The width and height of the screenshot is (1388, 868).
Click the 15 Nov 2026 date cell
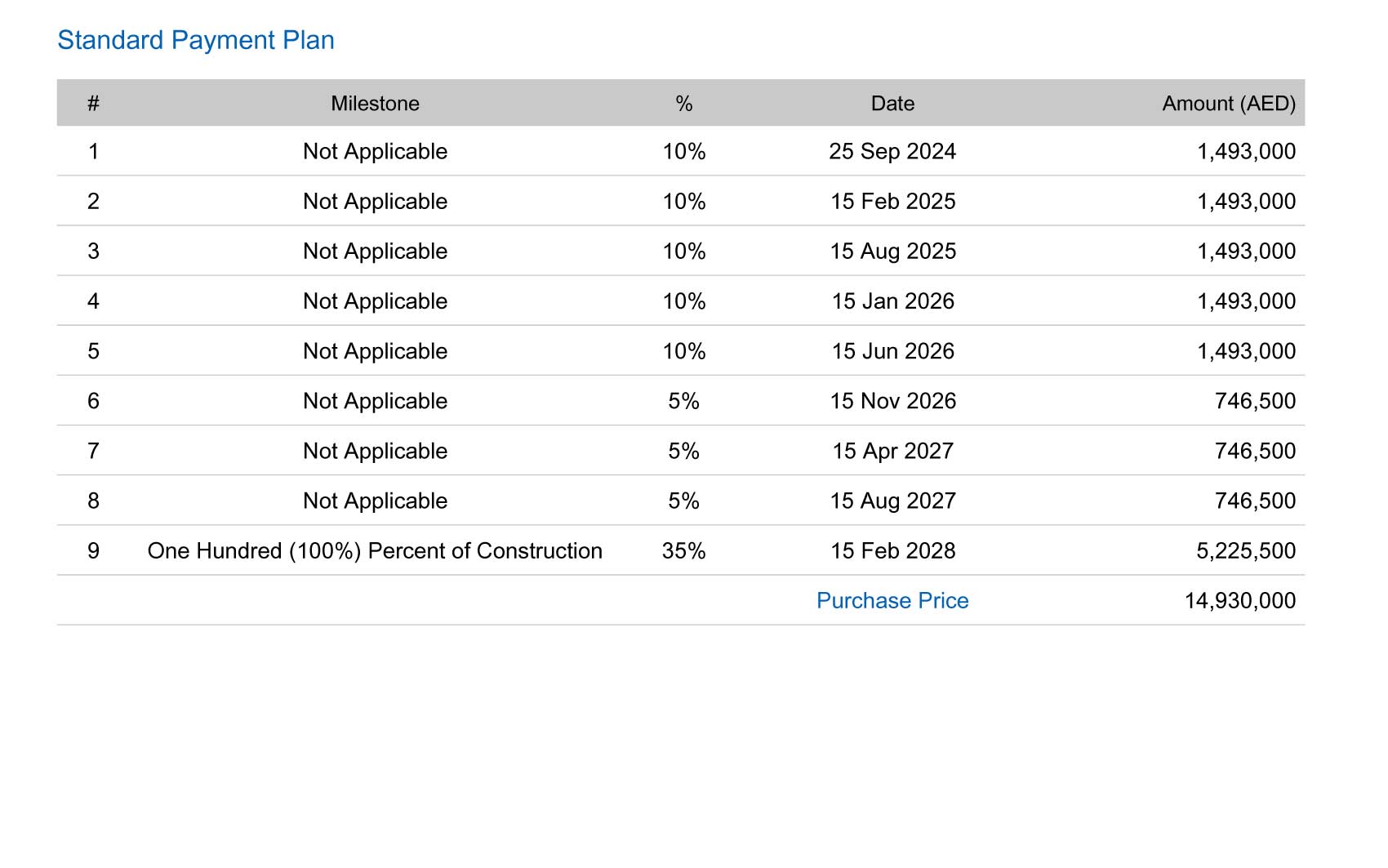point(892,401)
